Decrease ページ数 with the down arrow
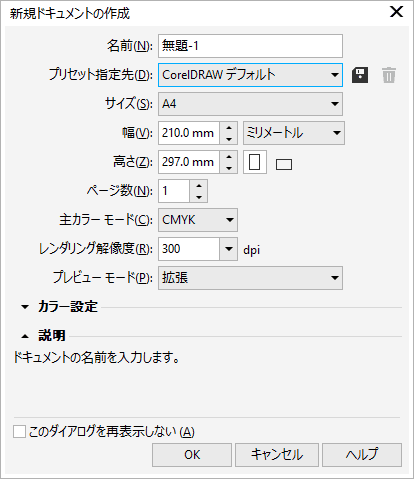 tap(199, 197)
